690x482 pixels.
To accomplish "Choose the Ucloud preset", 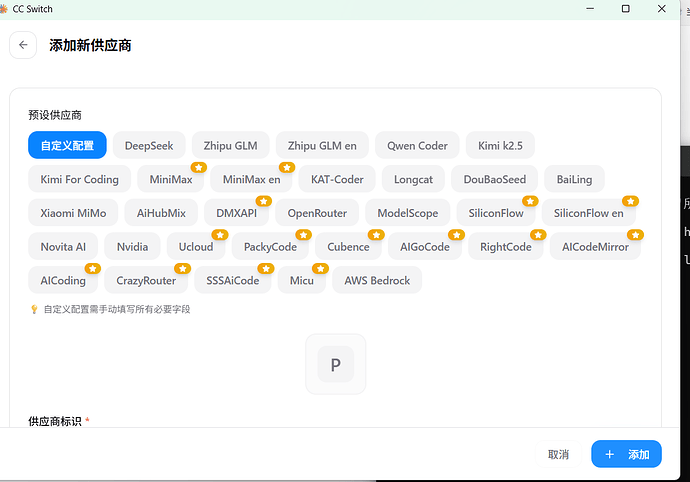I will tap(196, 247).
